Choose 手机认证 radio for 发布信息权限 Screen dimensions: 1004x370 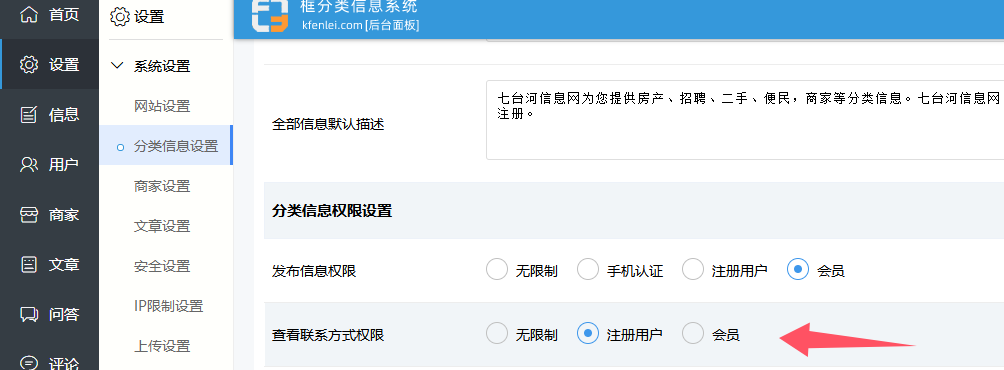point(588,270)
